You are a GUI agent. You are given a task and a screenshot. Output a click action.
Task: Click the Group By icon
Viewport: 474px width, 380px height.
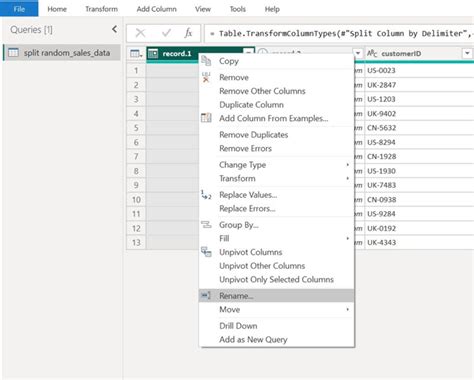point(206,225)
